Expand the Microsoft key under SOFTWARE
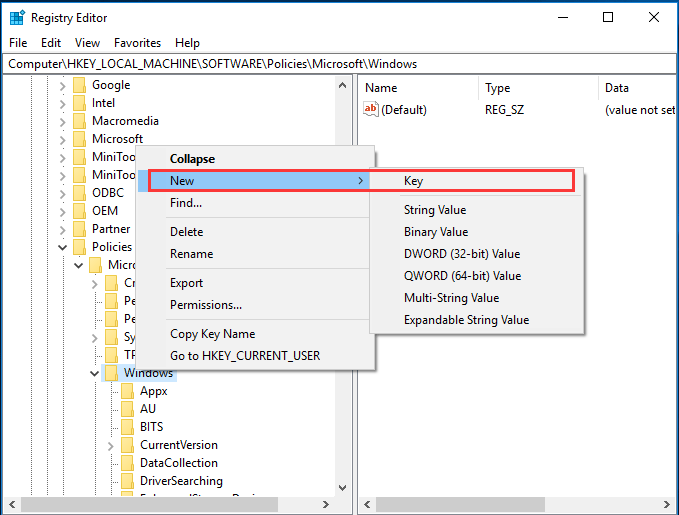The width and height of the screenshot is (679, 515). tap(62, 140)
